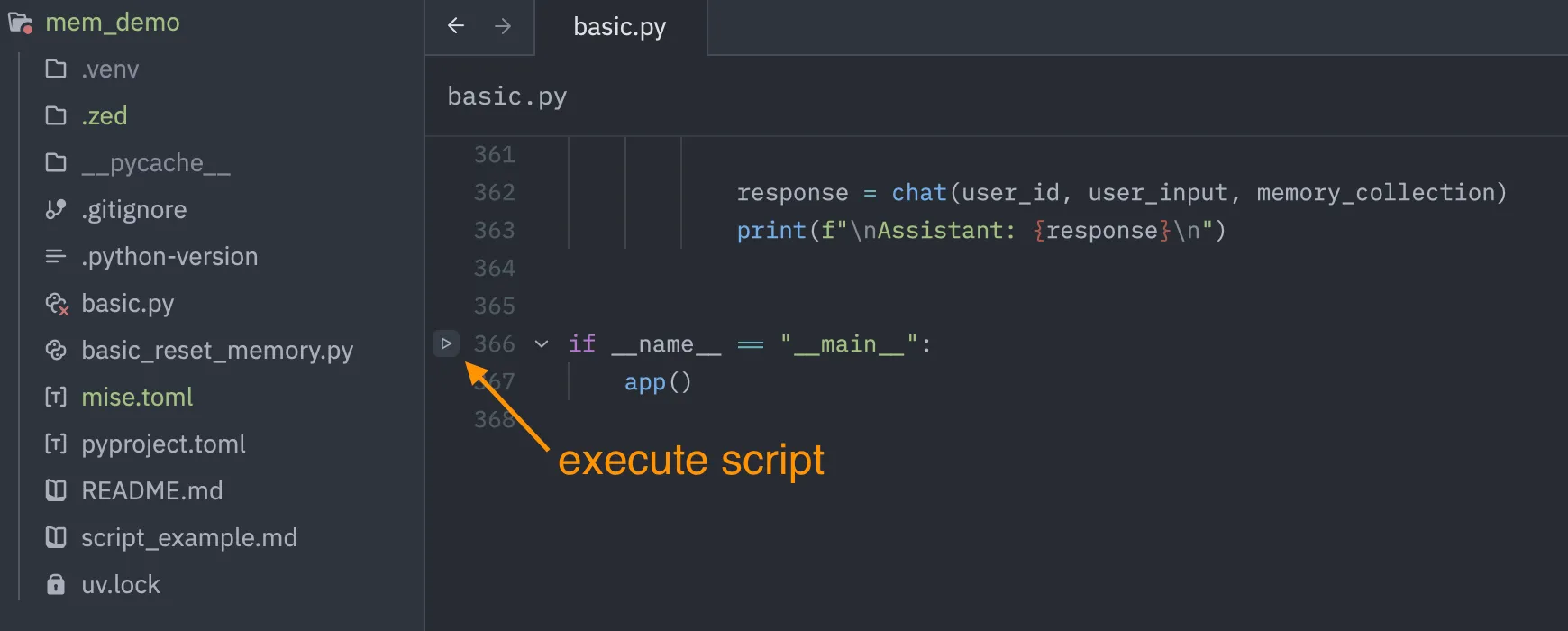The image size is (1568, 631).
Task: Click line number 364 in gutter
Action: click(495, 269)
